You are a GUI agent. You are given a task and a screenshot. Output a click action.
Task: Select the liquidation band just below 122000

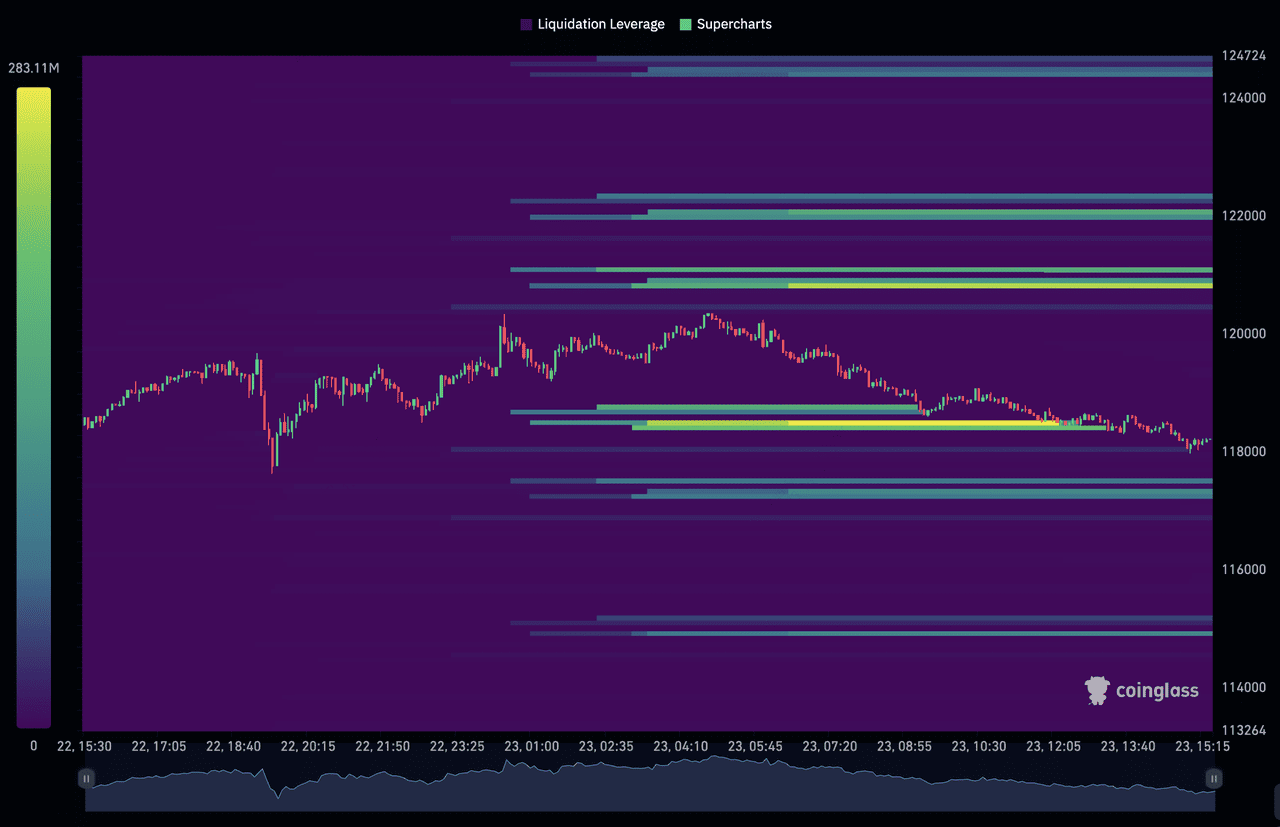(900, 213)
